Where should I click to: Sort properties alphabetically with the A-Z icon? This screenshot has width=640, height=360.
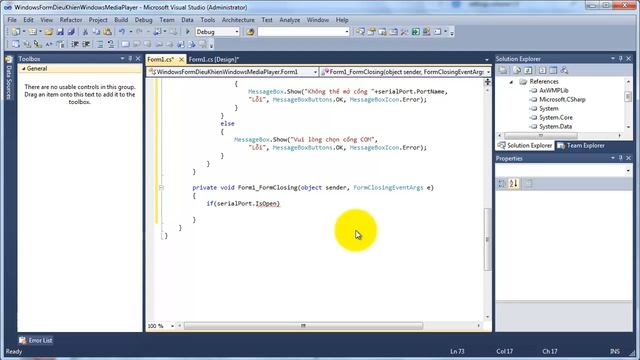[x=513, y=184]
